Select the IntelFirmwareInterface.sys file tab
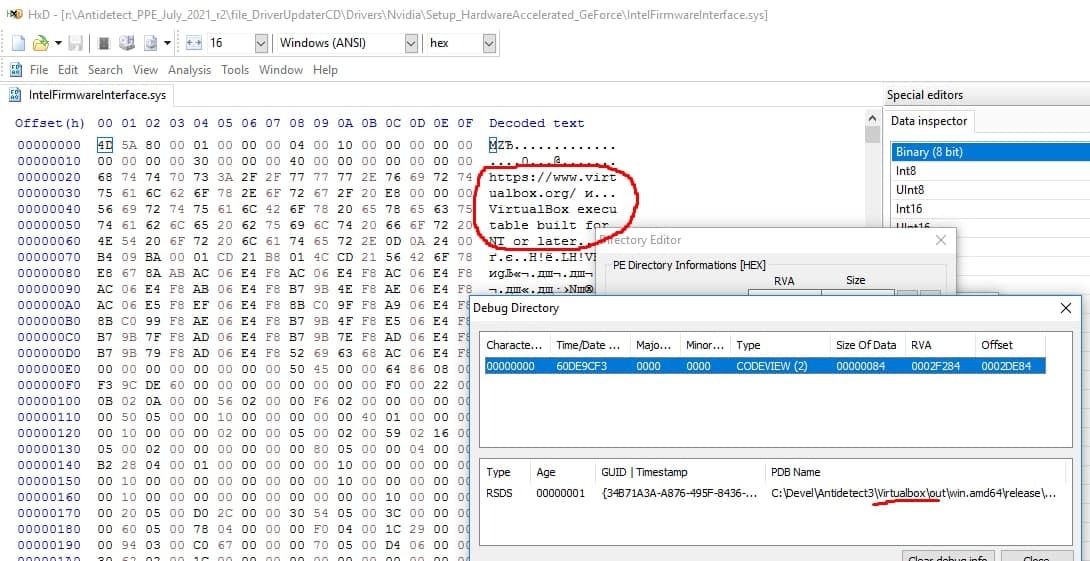This screenshot has width=1090, height=561. point(88,95)
